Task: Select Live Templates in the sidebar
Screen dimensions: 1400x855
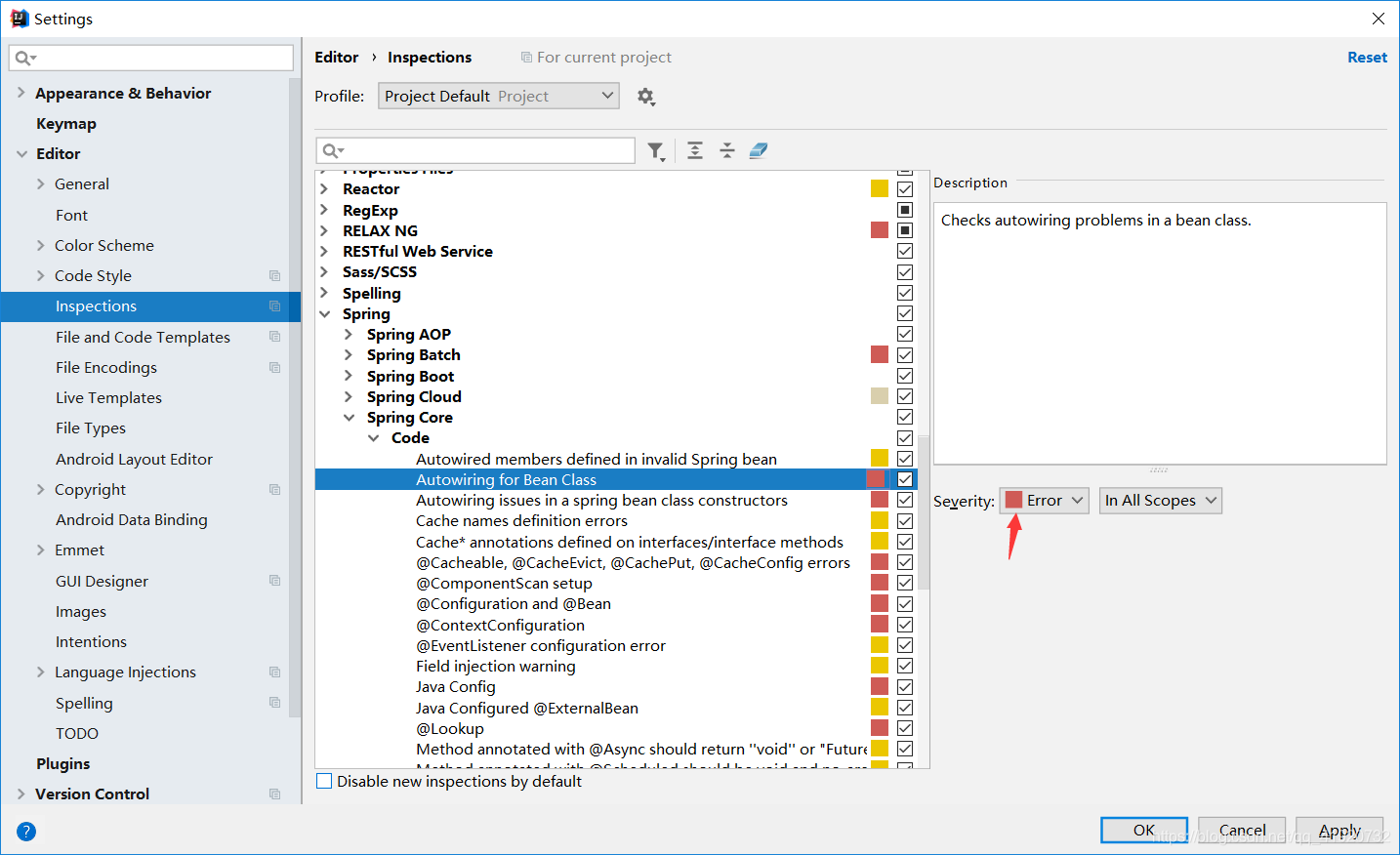Action: (108, 398)
